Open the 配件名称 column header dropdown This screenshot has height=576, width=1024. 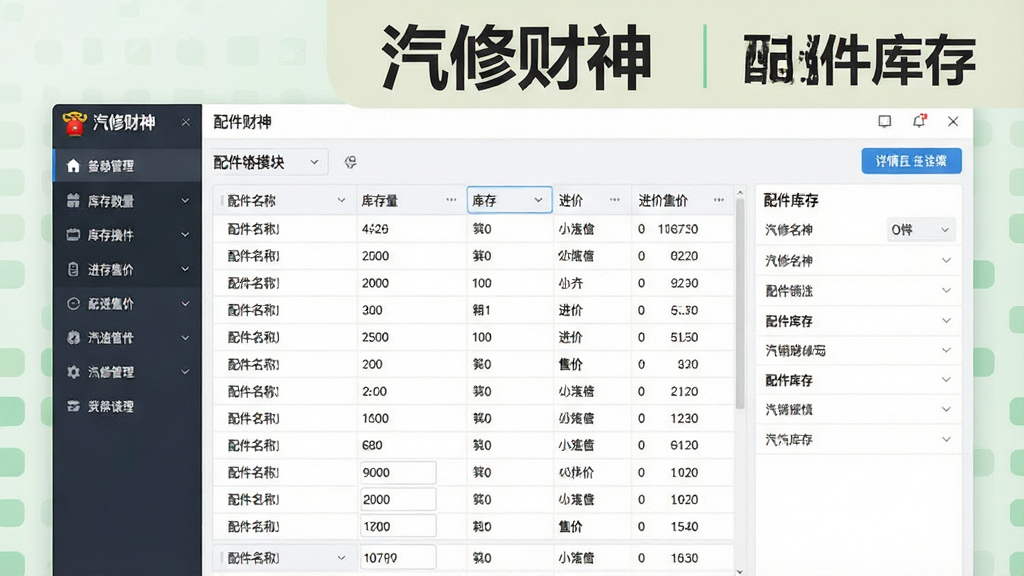coord(341,200)
